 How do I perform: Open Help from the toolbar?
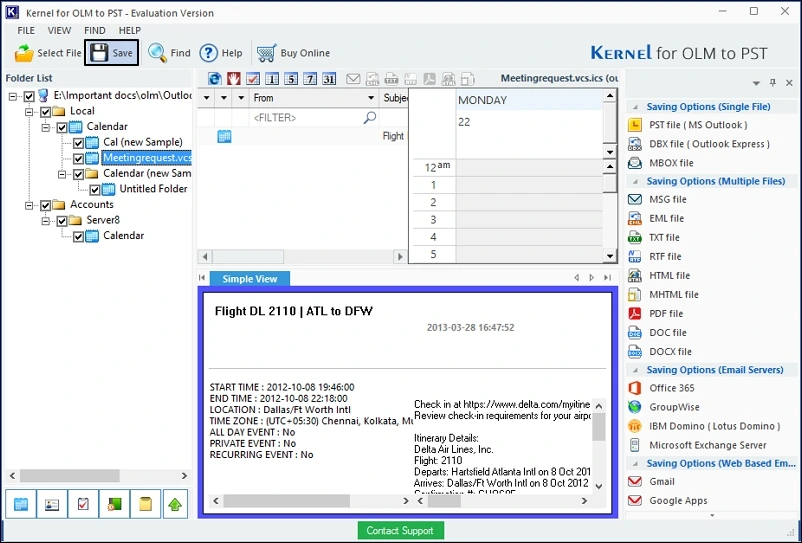221,53
